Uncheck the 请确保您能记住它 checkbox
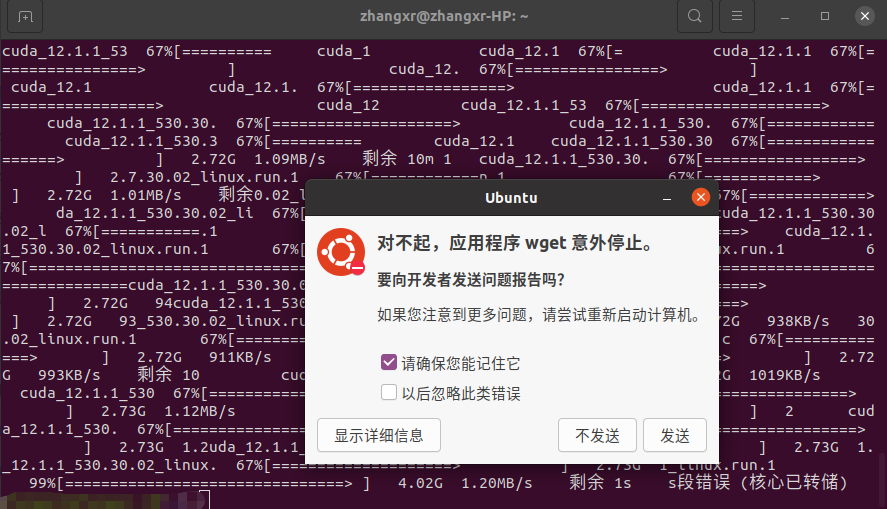This screenshot has width=887, height=509. pos(389,362)
